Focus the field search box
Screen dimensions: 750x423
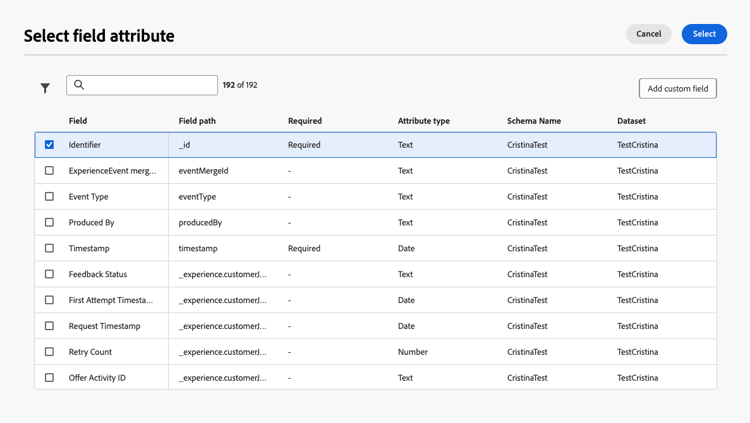pyautogui.click(x=150, y=85)
